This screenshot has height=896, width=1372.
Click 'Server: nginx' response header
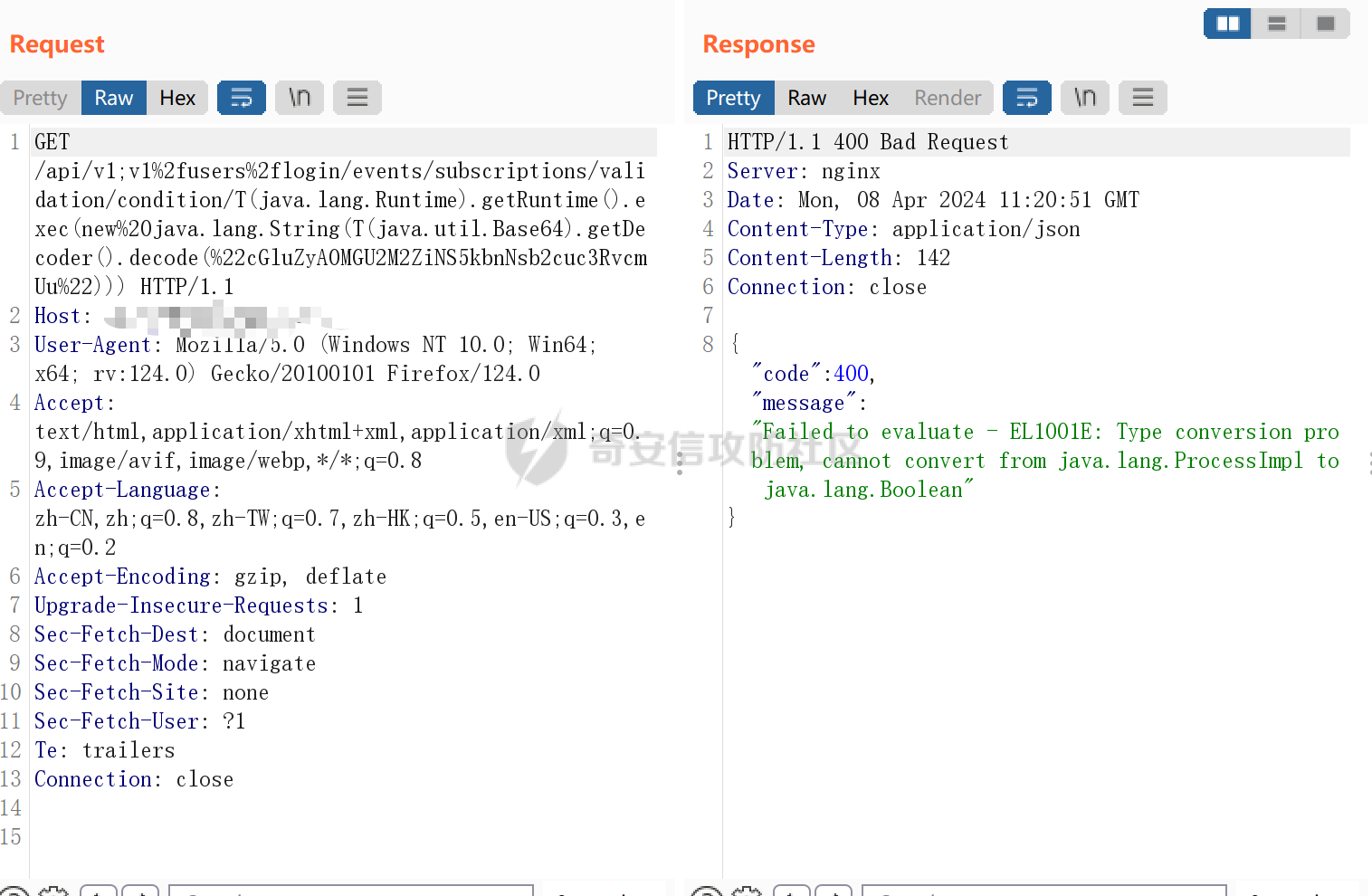click(804, 171)
